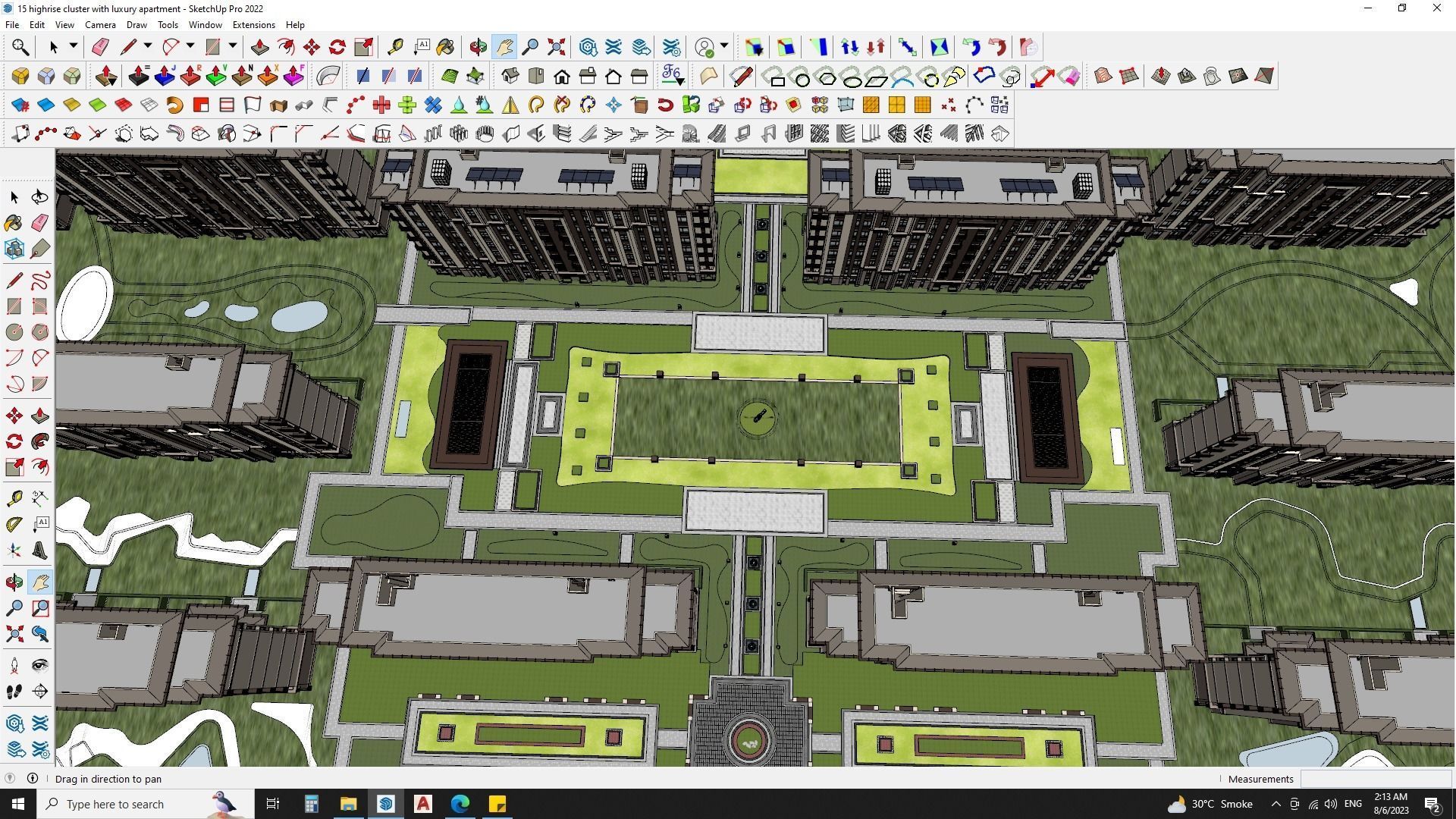Click the Push/Pull tool in top toolbar

pos(259,47)
